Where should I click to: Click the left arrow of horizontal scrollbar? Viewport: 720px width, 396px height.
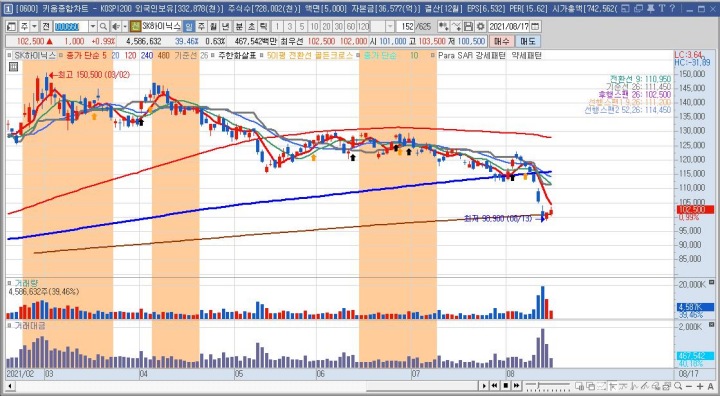click(10, 386)
